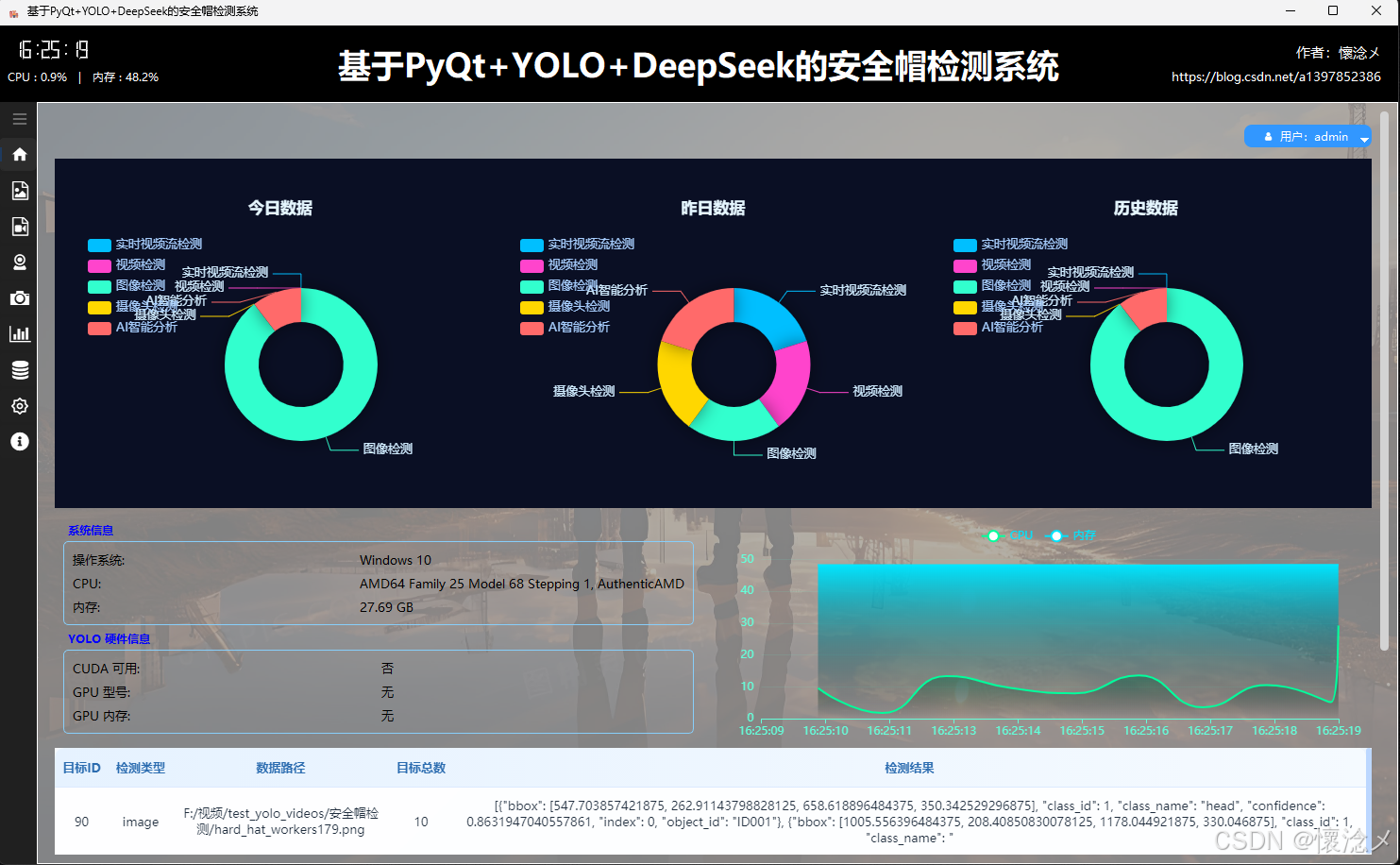1400x865 pixels.
Task: Select the hard_hat_workers179.png path cell
Action: (x=280, y=822)
